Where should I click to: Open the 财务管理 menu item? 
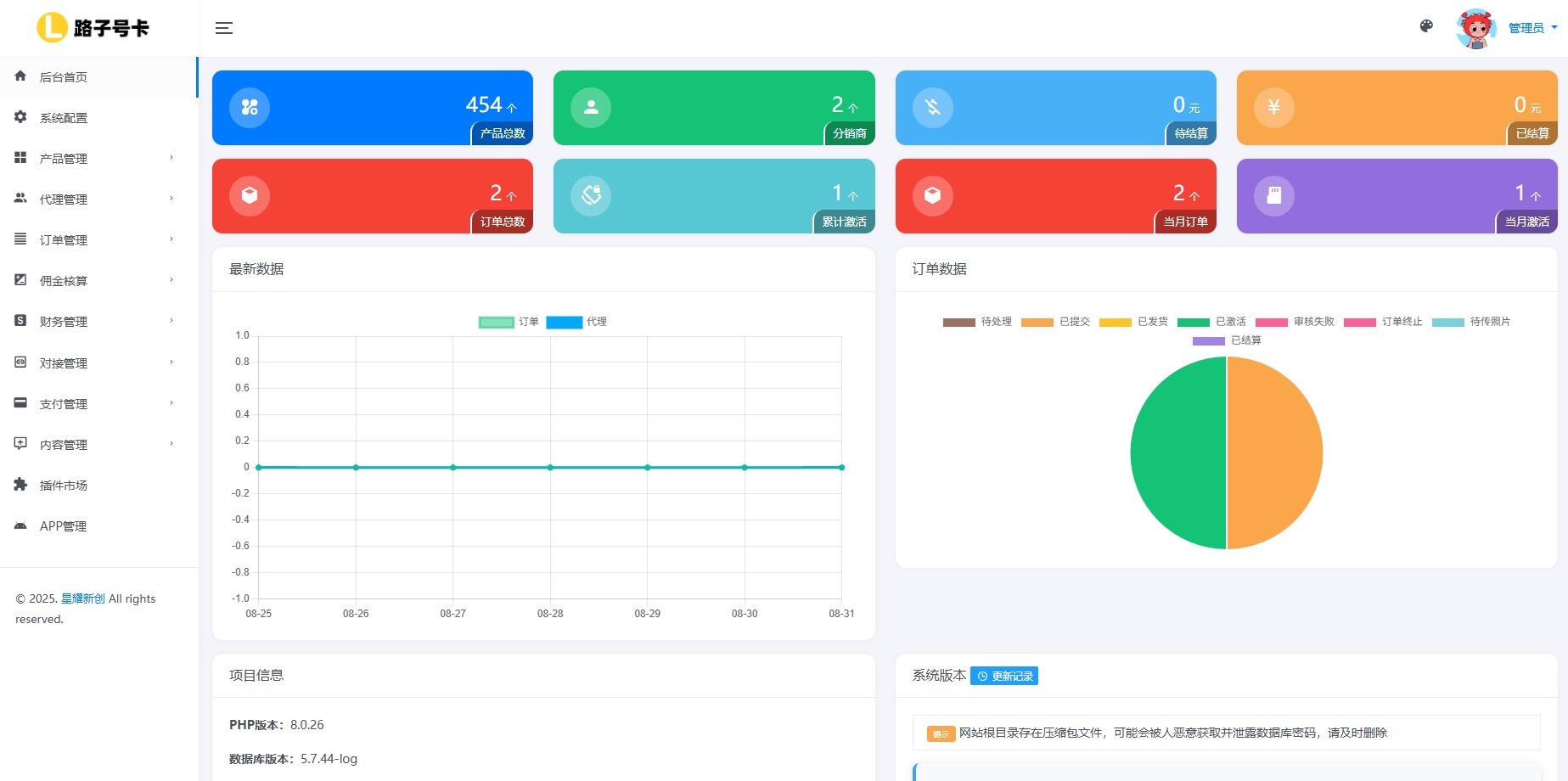pyautogui.click(x=98, y=322)
